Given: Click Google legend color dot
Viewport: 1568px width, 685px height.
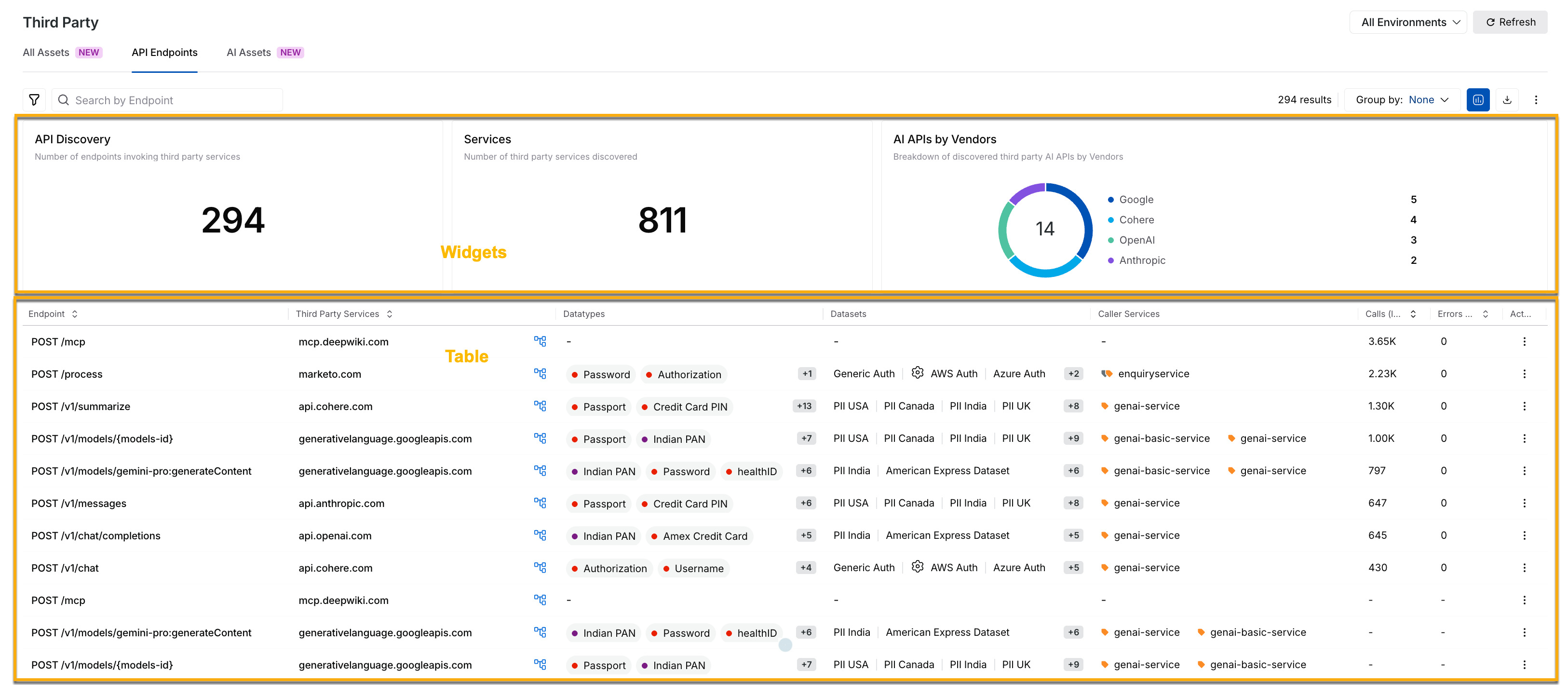Looking at the screenshot, I should click(1110, 200).
